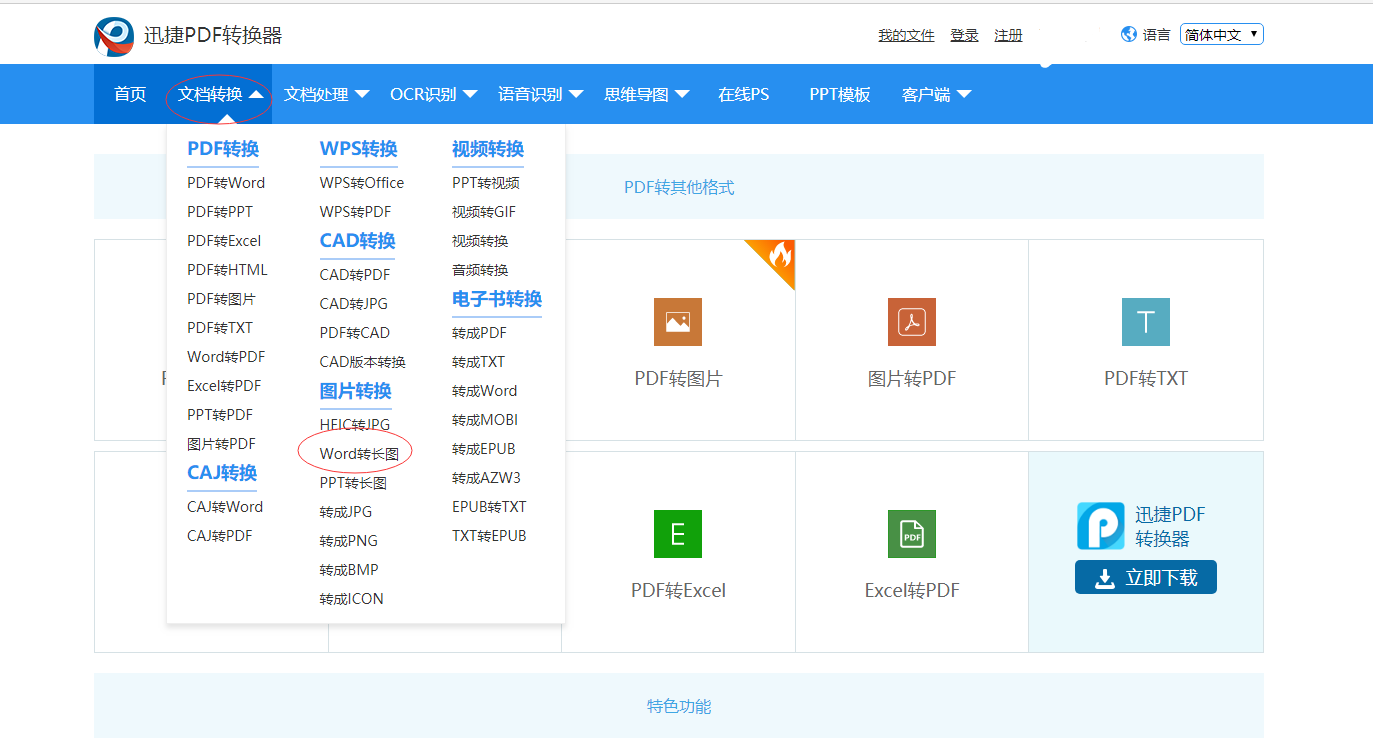
Task: Open the 简体中文 language dropdown
Action: point(1222,34)
